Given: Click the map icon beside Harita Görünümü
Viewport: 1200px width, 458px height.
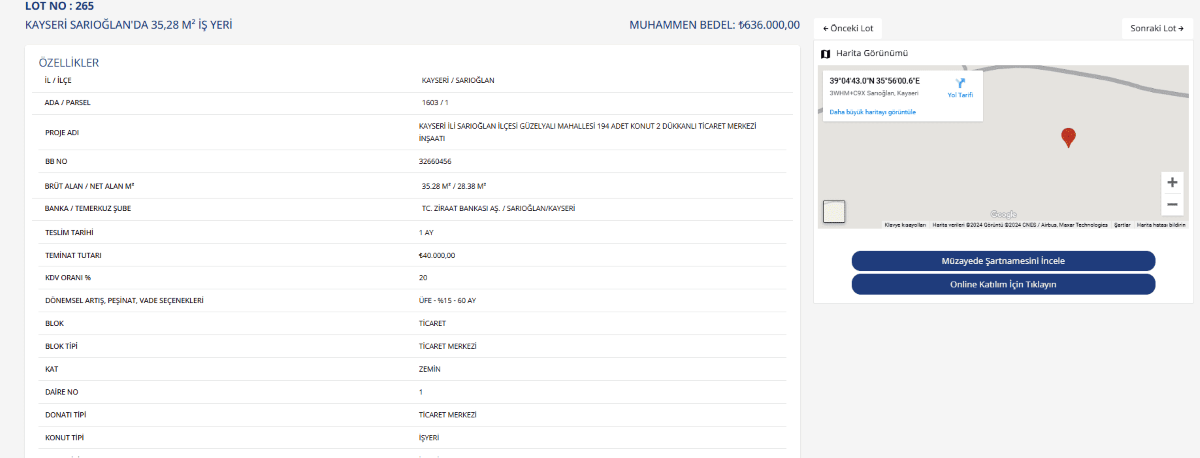Looking at the screenshot, I should (825, 53).
